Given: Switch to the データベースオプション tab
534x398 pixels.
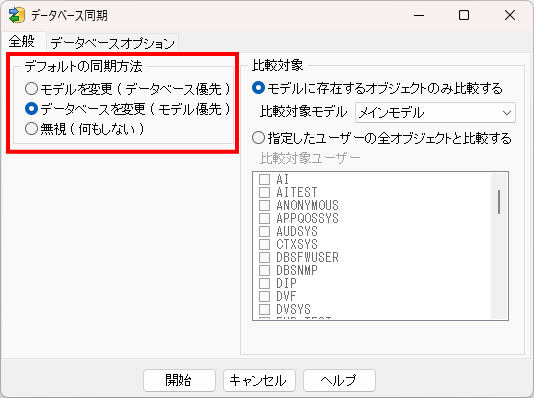Looking at the screenshot, I should (112, 43).
